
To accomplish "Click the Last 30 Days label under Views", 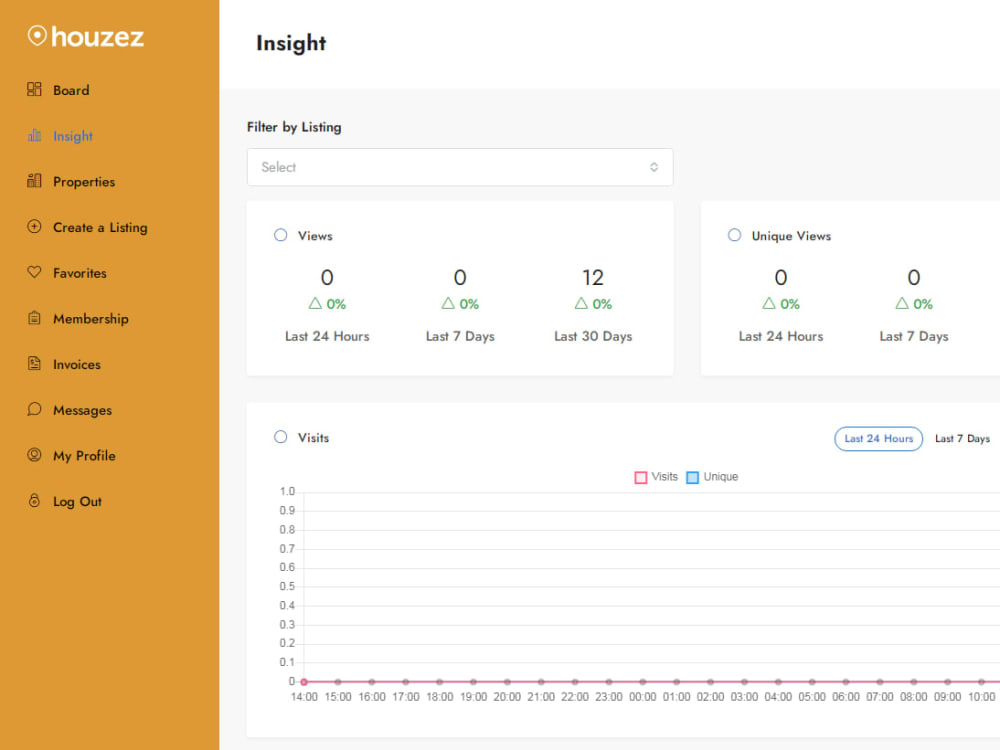I will click(x=593, y=336).
